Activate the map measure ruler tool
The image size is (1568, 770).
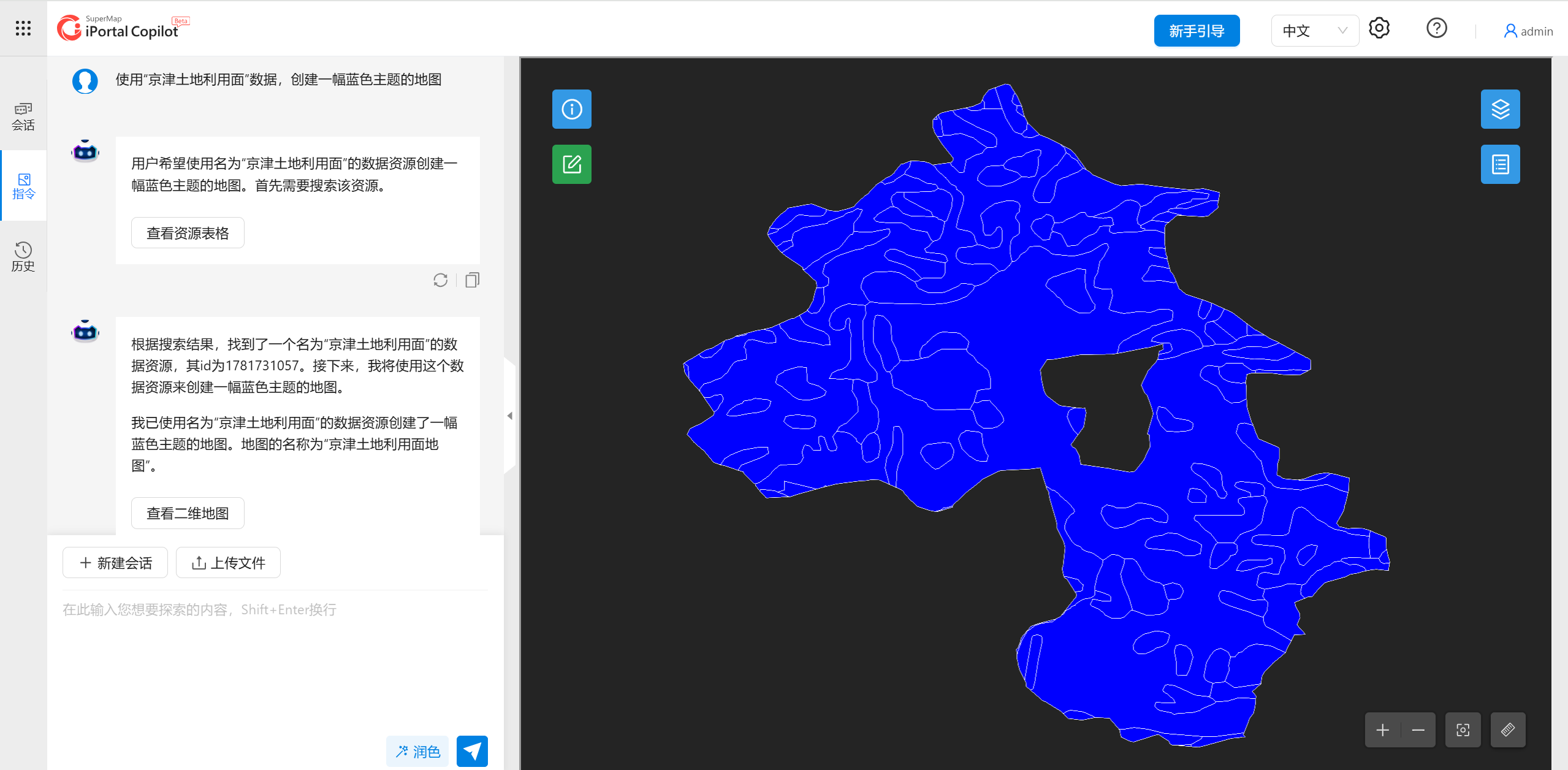[1509, 730]
